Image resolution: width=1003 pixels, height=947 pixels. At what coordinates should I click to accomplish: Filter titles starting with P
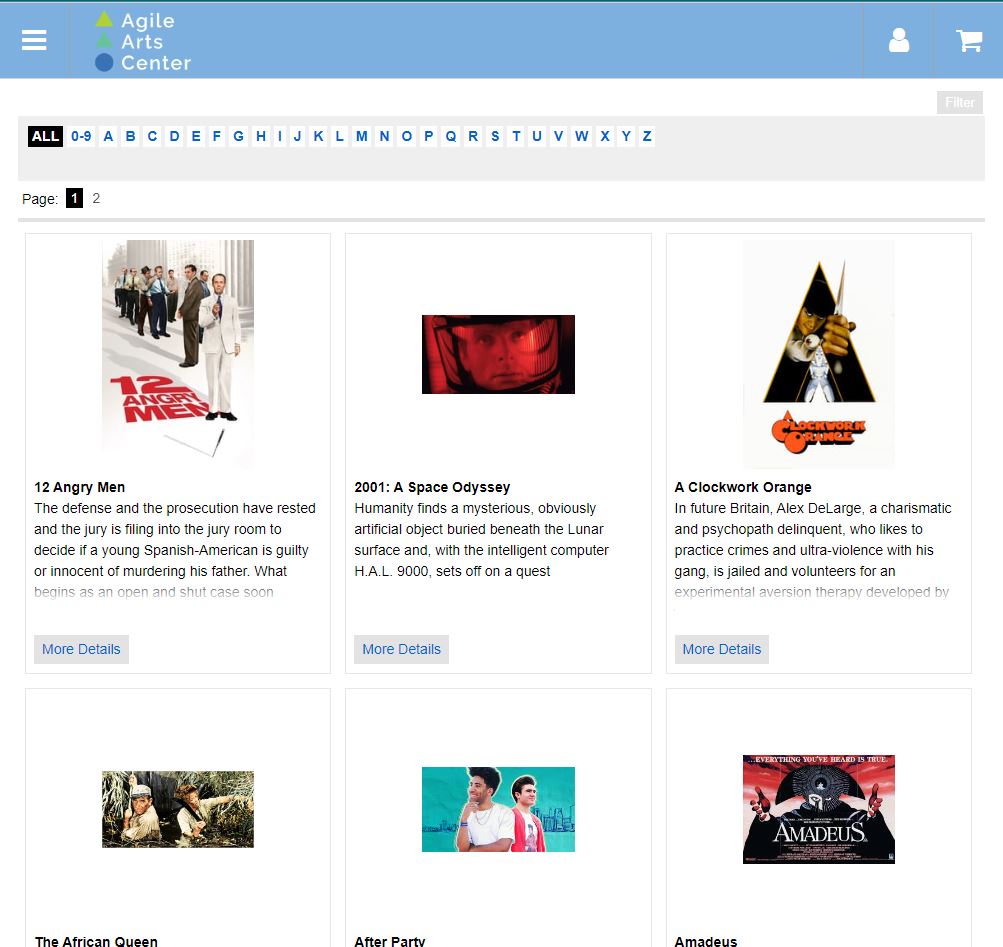click(429, 136)
